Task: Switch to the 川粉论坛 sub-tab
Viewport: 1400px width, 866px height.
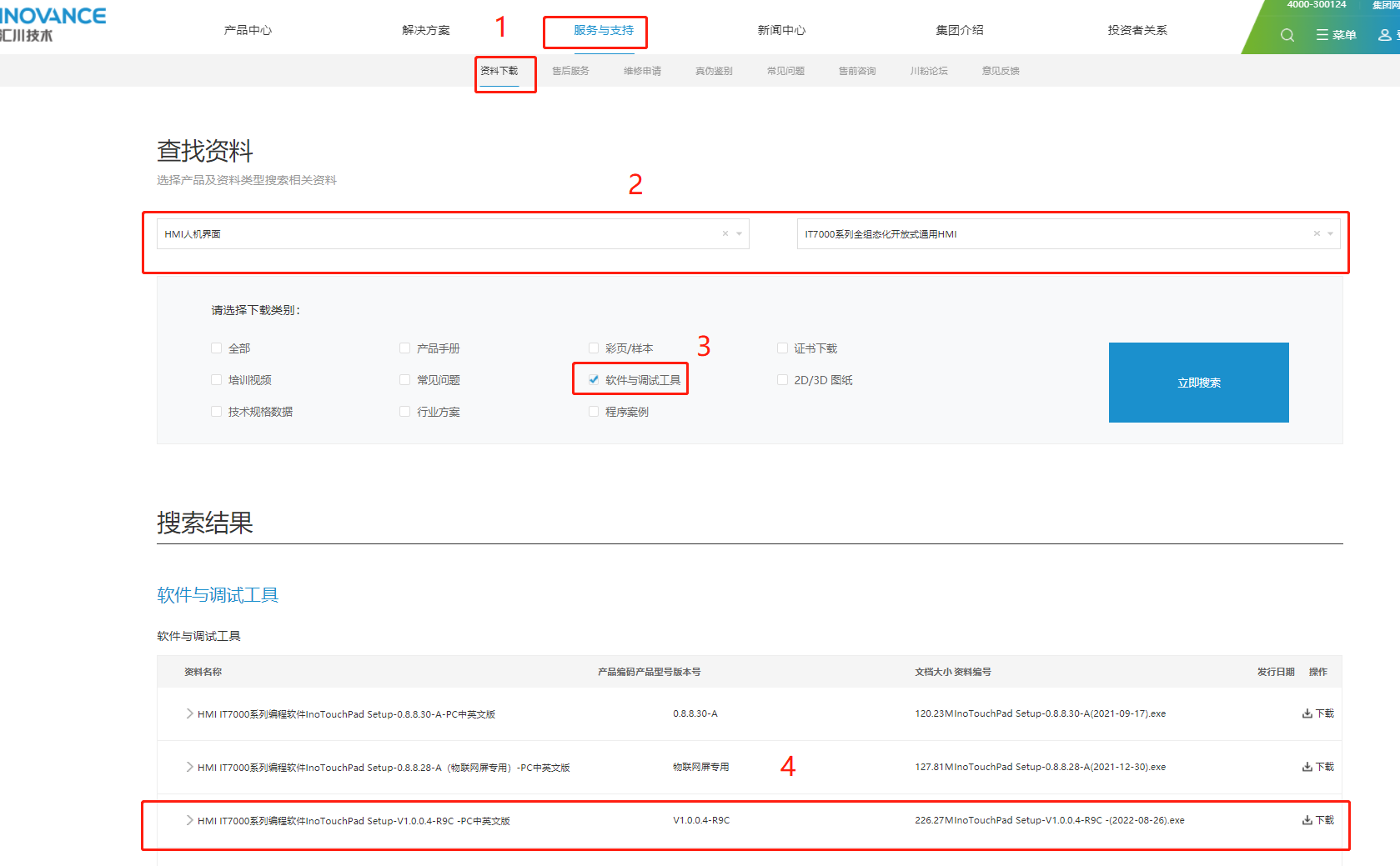Action: coord(929,71)
